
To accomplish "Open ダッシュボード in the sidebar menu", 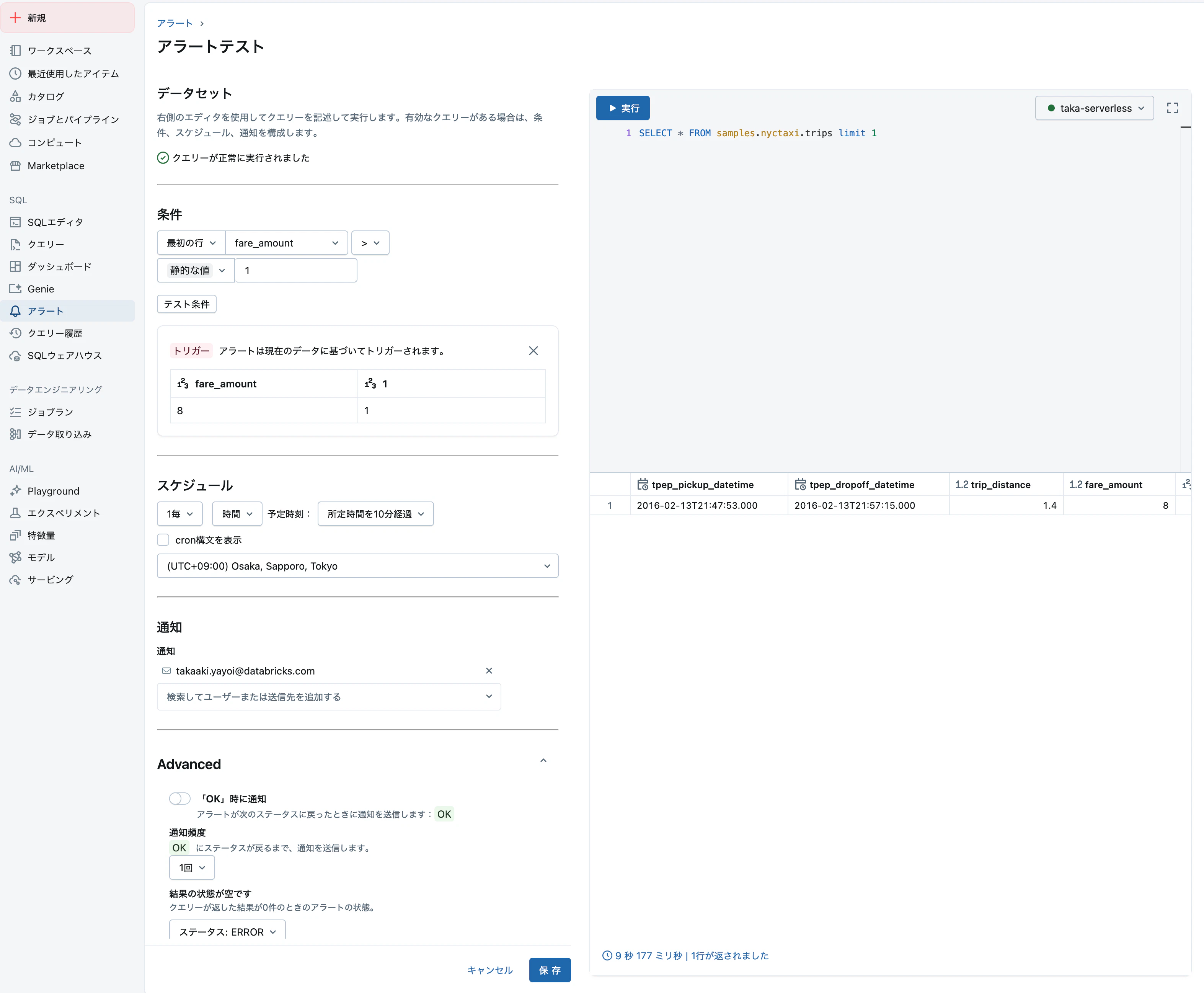I will click(59, 266).
